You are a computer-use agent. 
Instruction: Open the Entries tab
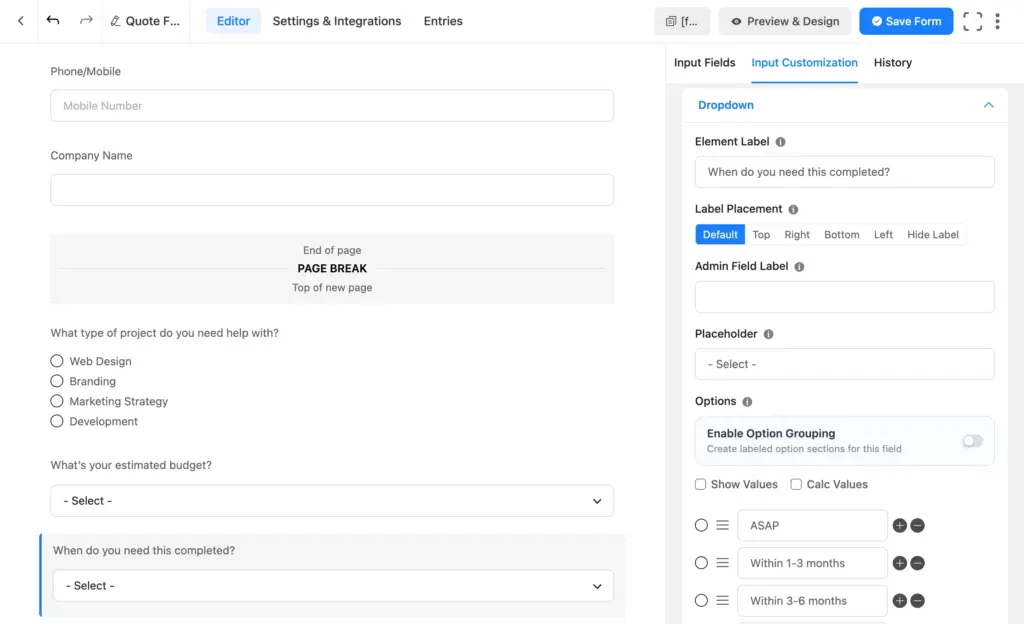[x=443, y=21]
